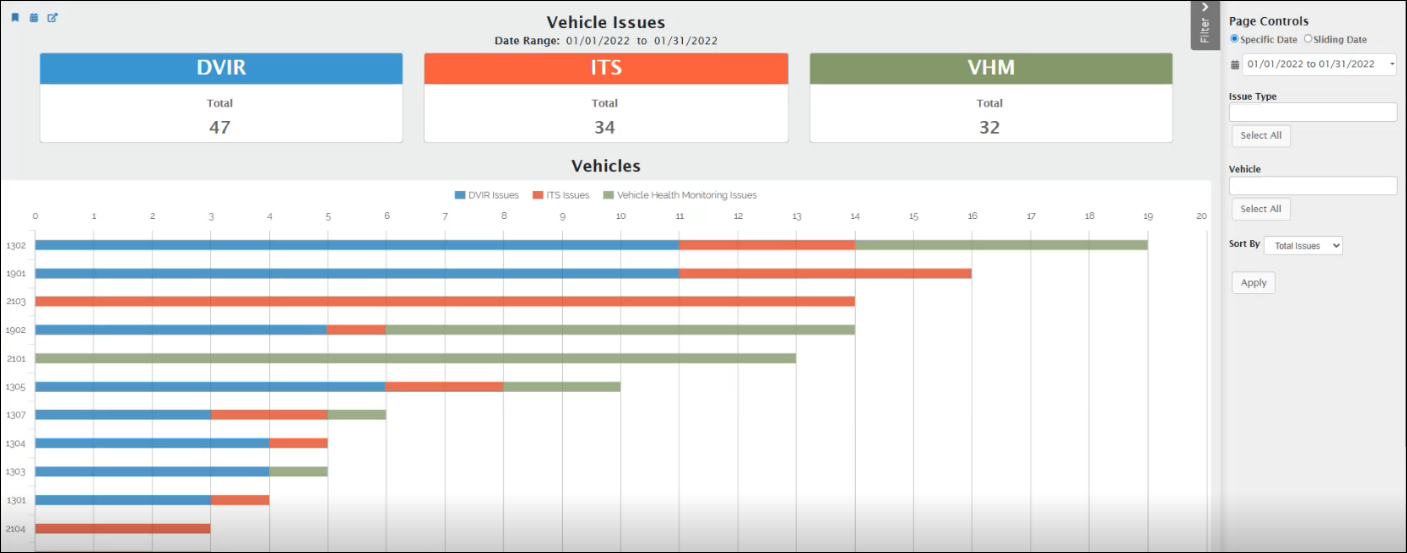Toggle the DVIR Issues legend marker
The width and height of the screenshot is (1407, 553).
tap(461, 195)
